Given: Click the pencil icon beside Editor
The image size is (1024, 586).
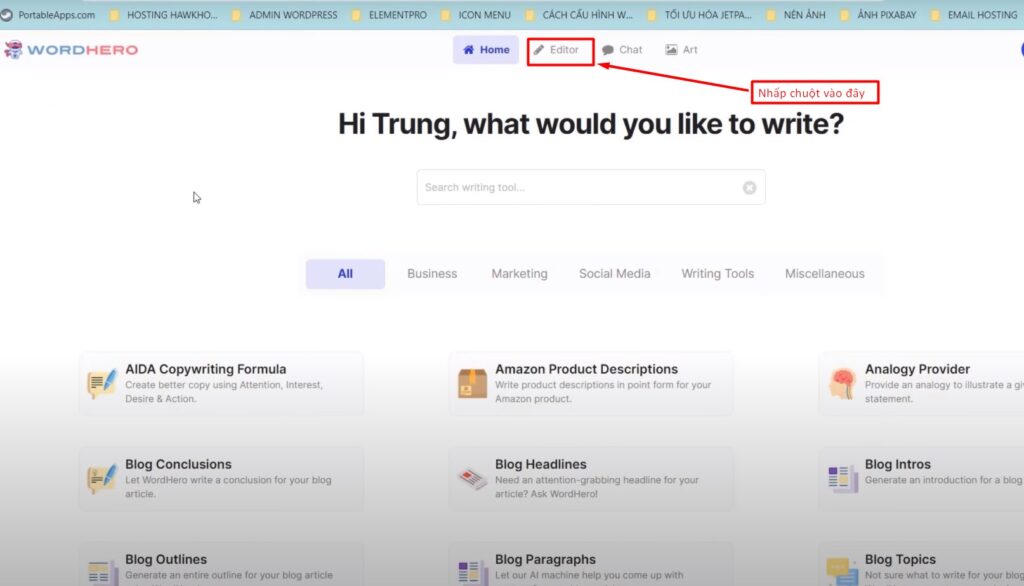Looking at the screenshot, I should point(539,50).
